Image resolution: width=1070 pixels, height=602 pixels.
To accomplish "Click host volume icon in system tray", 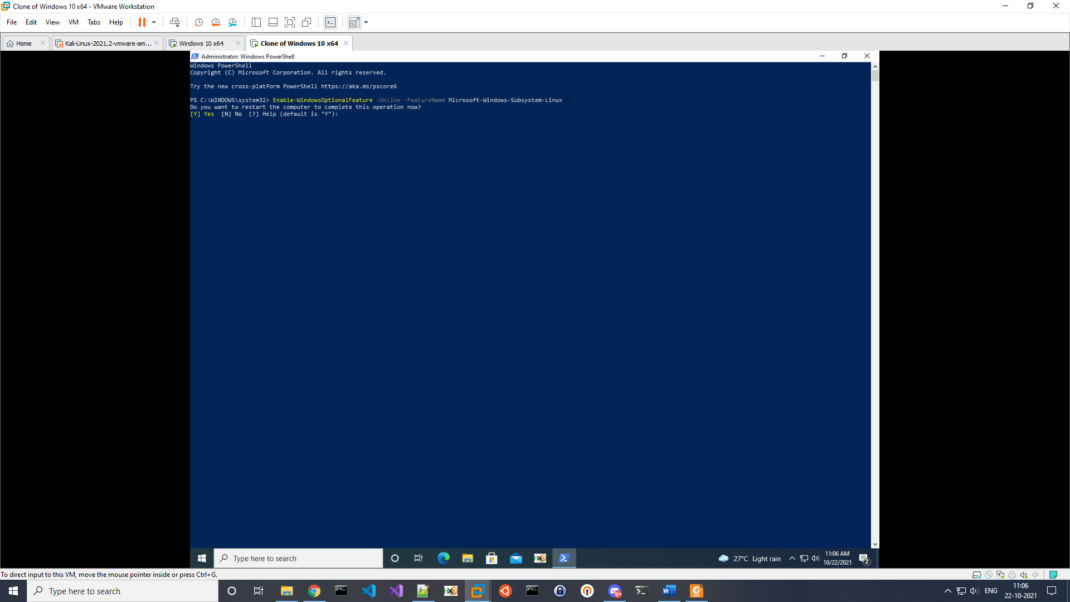I will tap(974, 591).
